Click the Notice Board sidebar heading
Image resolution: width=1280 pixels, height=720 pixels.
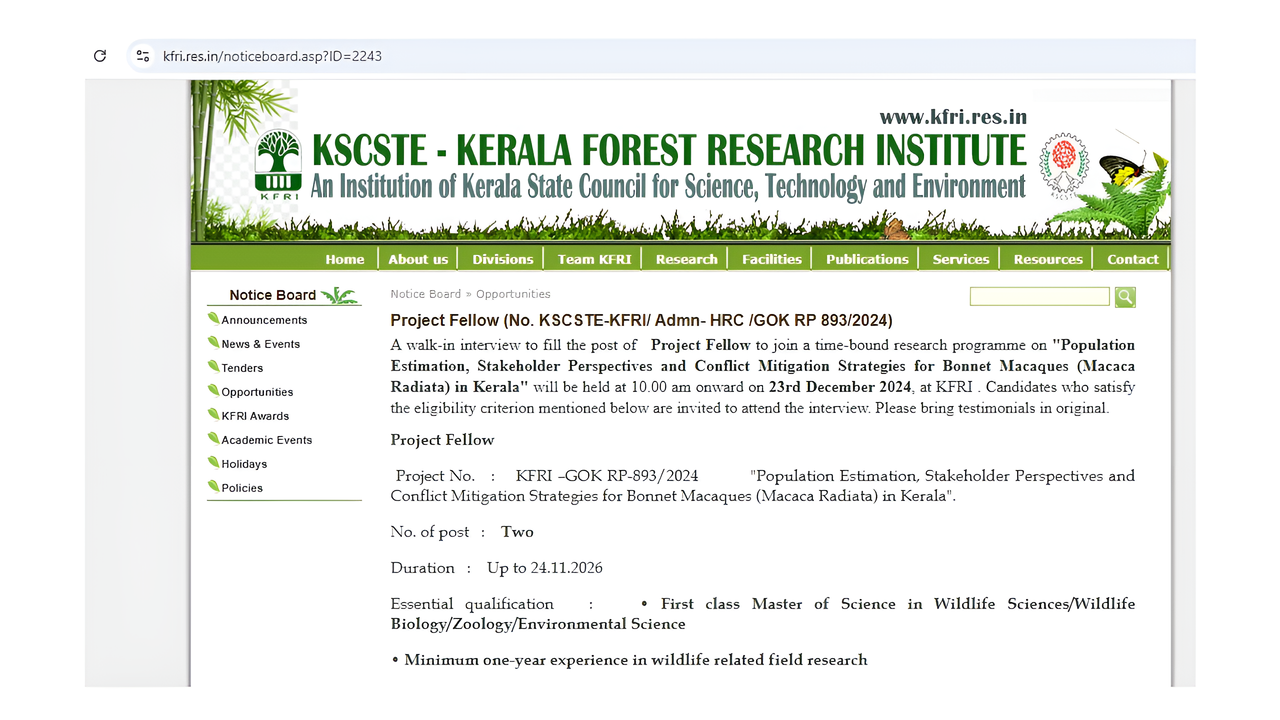(x=272, y=295)
